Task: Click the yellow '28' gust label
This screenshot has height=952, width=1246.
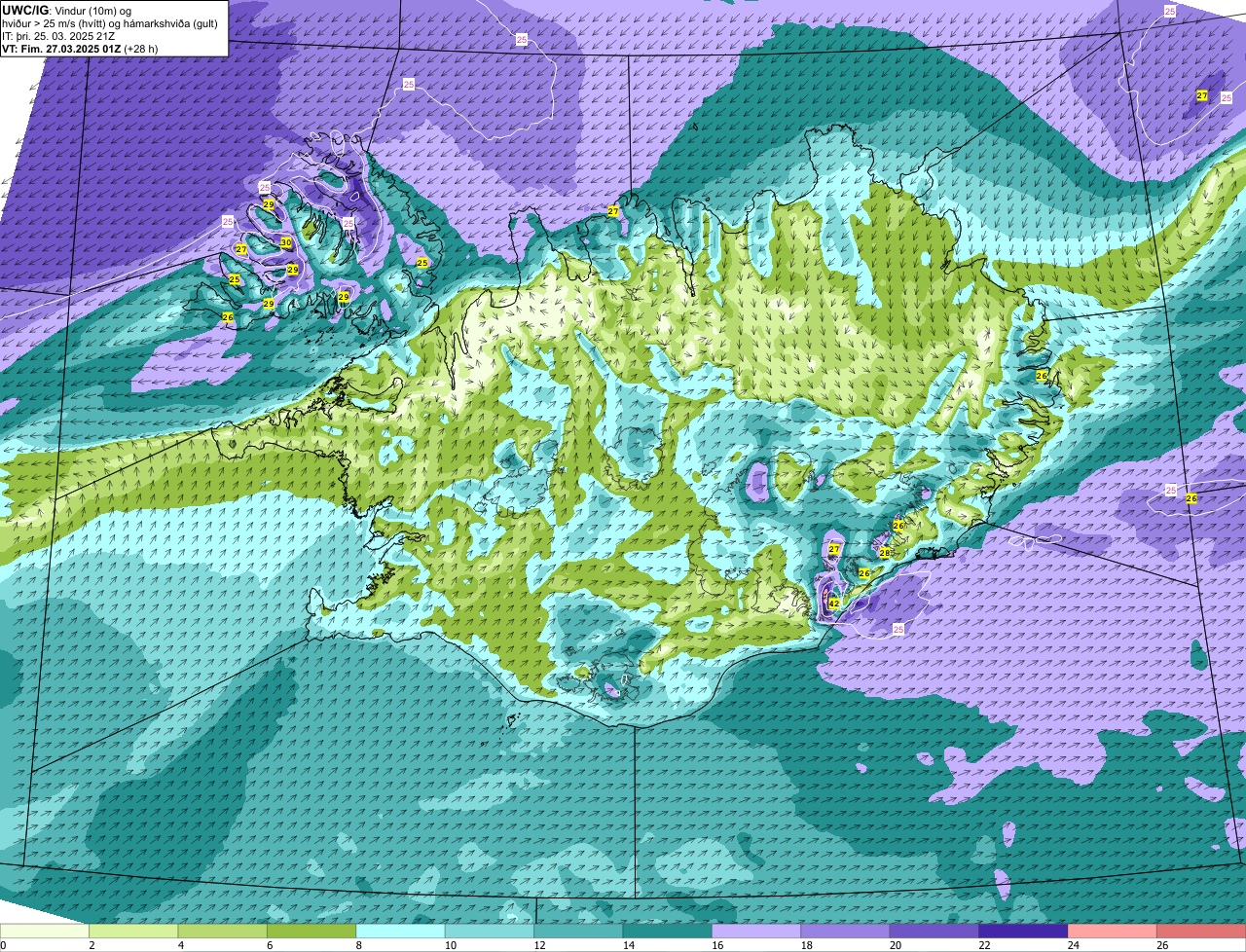Action: click(885, 553)
